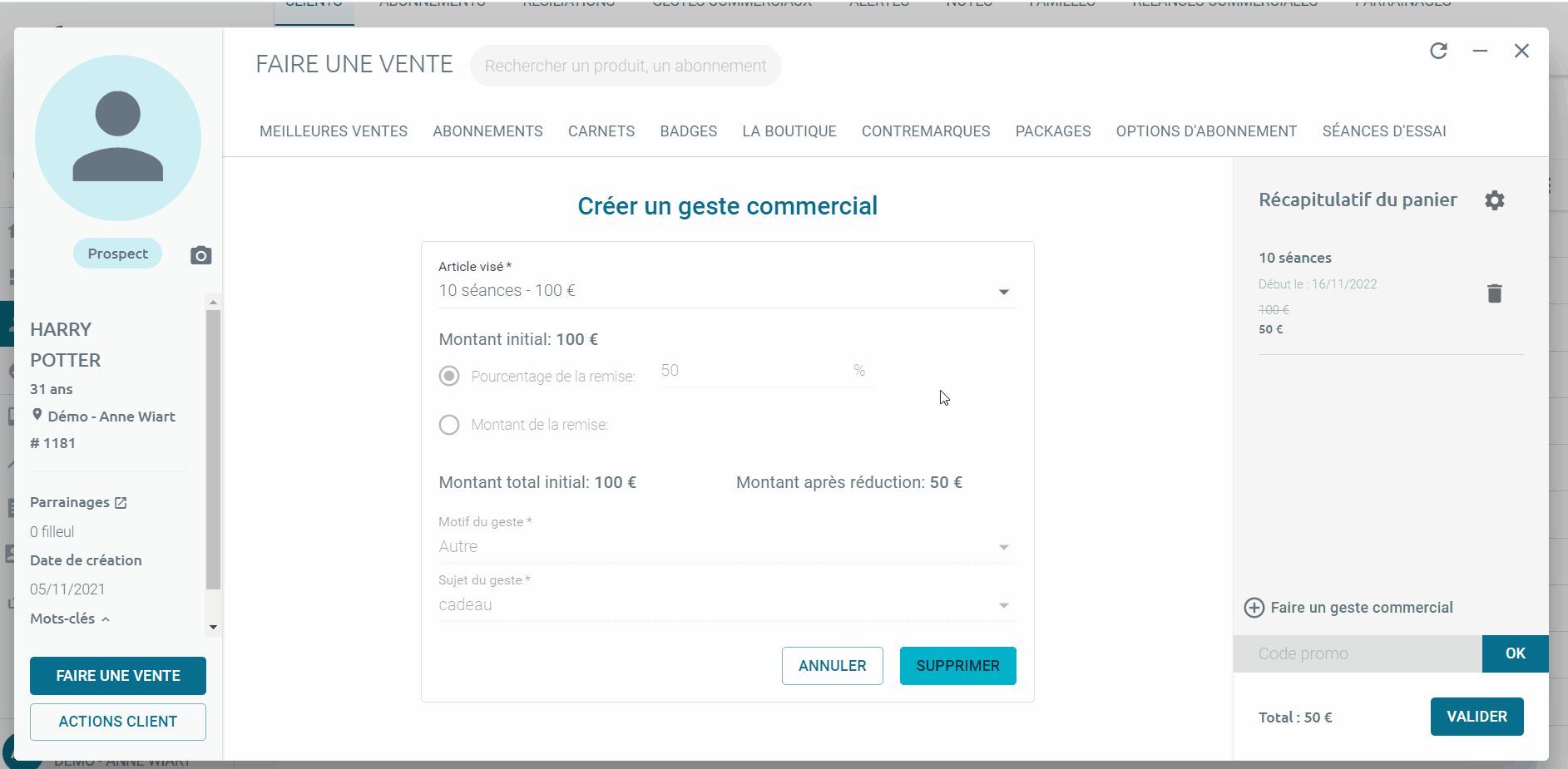Click the Faire un geste commercial link
1568x769 pixels.
point(1362,608)
